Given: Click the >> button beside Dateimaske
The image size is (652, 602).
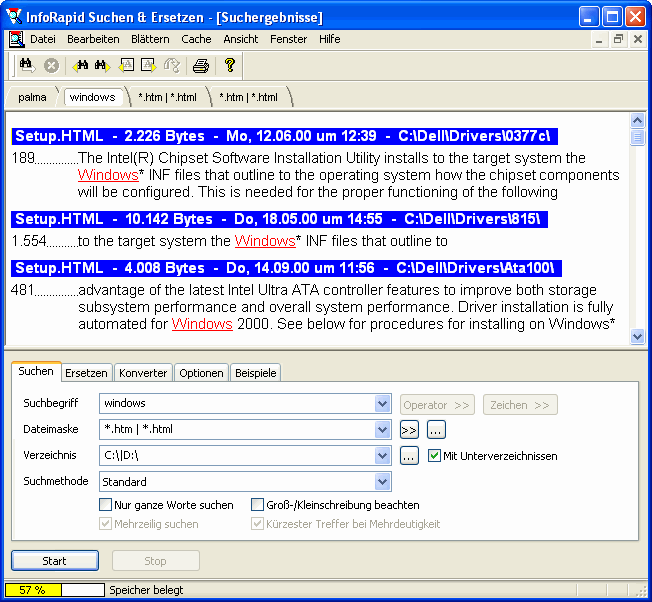Looking at the screenshot, I should tap(409, 430).
